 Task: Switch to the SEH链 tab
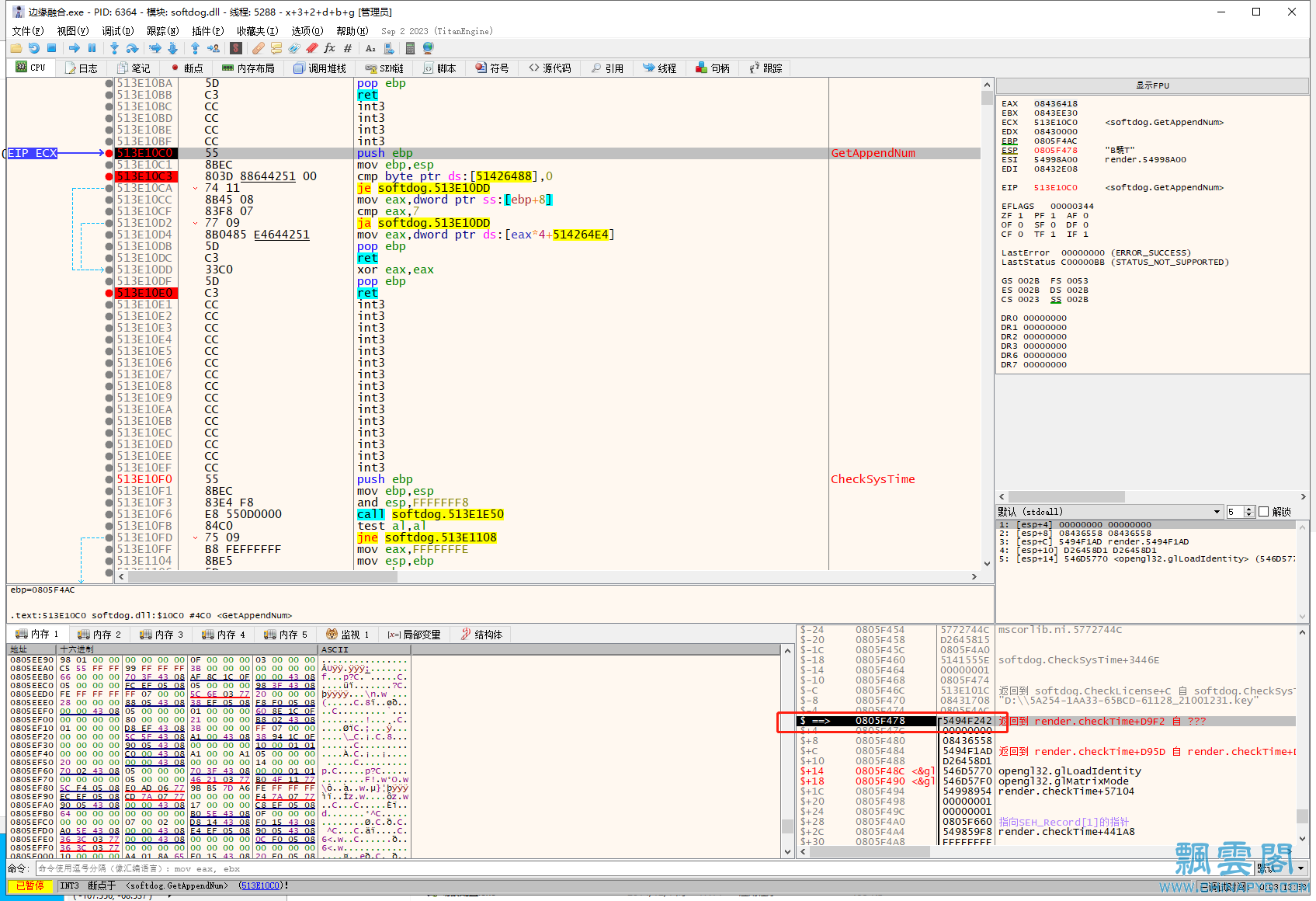pyautogui.click(x=384, y=68)
